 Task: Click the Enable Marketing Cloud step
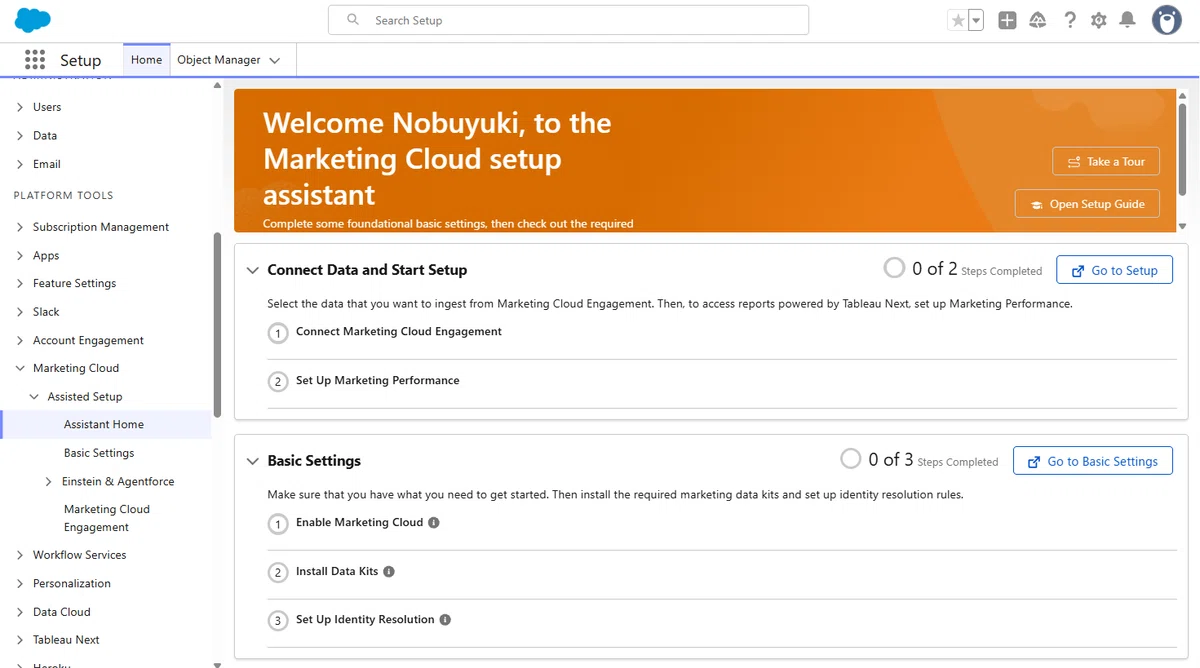tap(360, 522)
